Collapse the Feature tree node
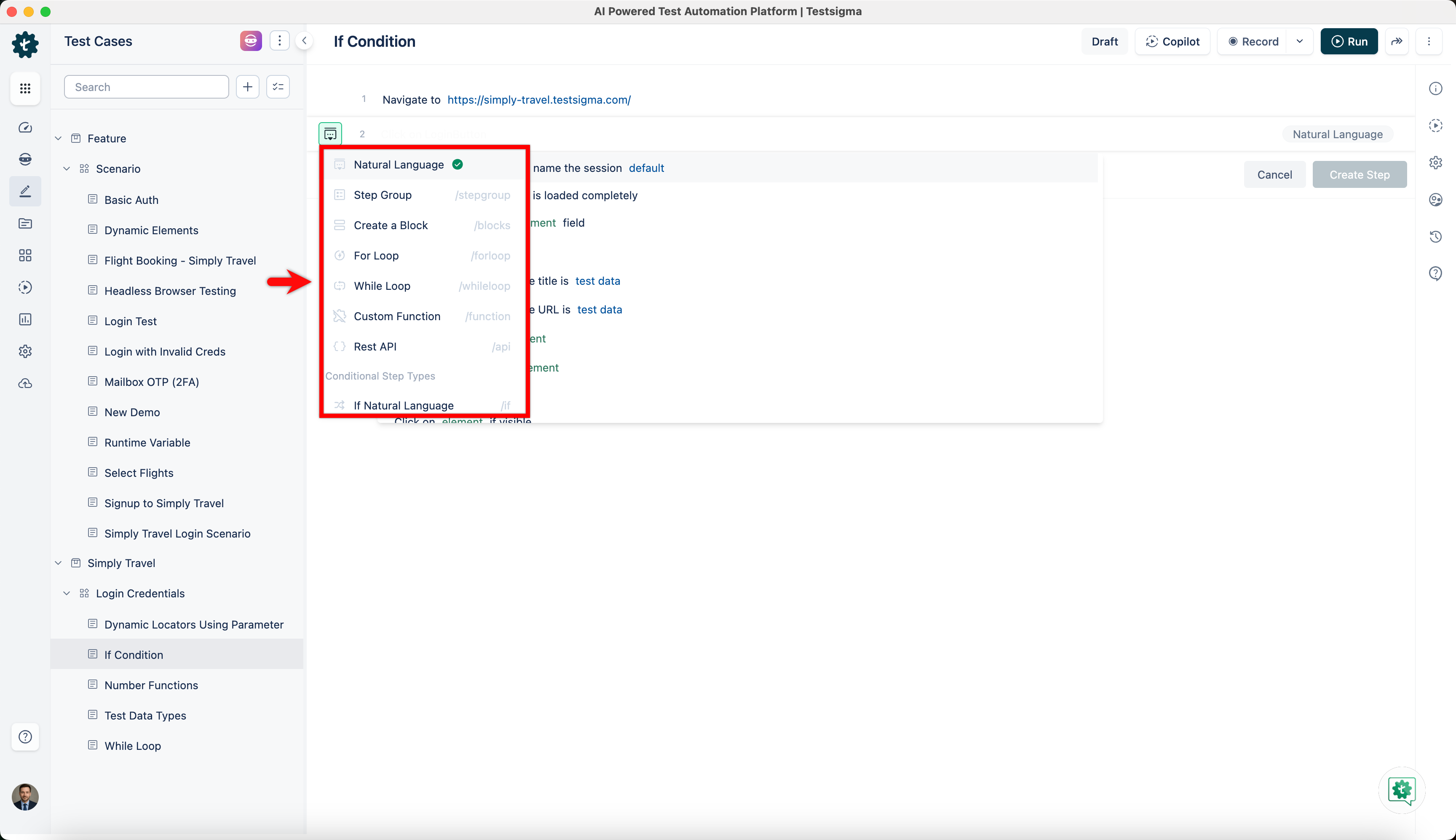Viewport: 1456px width, 840px height. [x=58, y=139]
